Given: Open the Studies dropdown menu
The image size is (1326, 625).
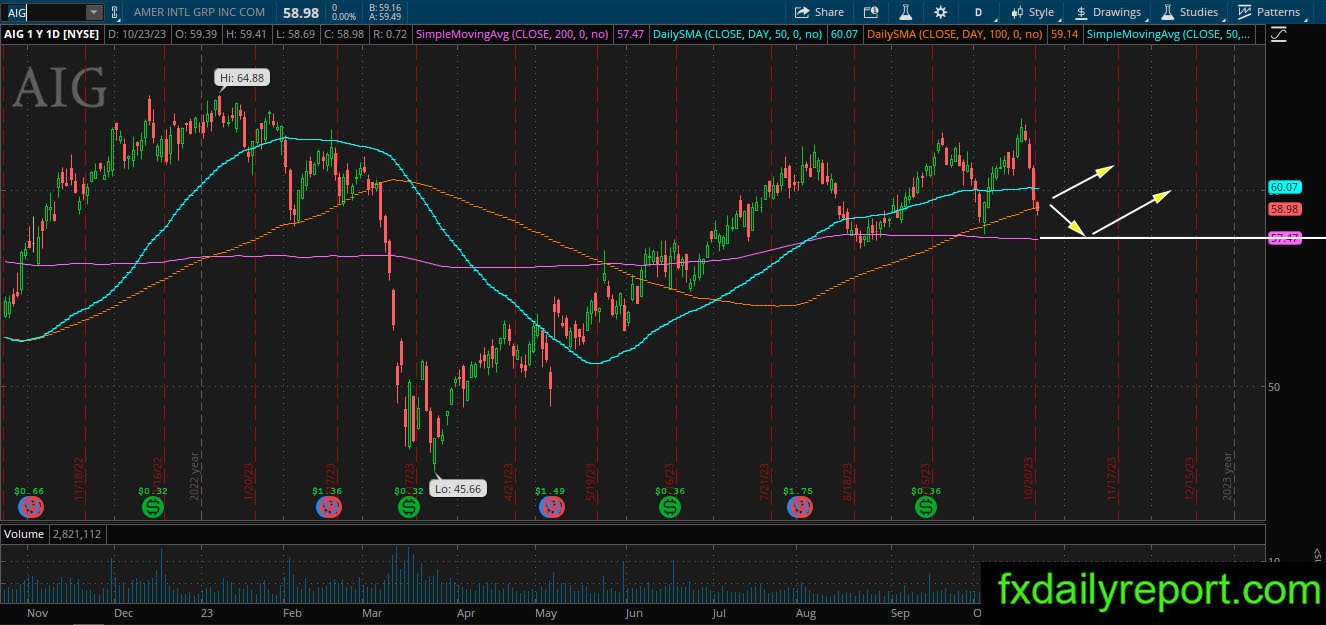Looking at the screenshot, I should [x=1189, y=12].
